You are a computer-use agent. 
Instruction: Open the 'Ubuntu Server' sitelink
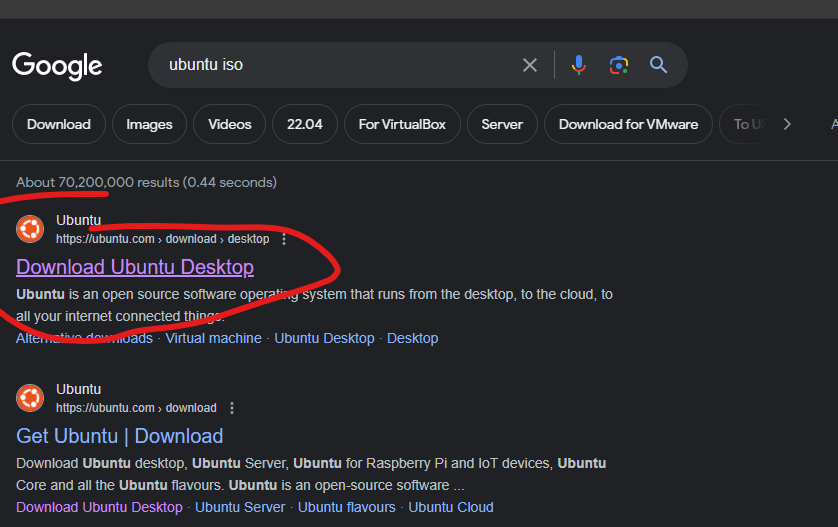tap(240, 507)
